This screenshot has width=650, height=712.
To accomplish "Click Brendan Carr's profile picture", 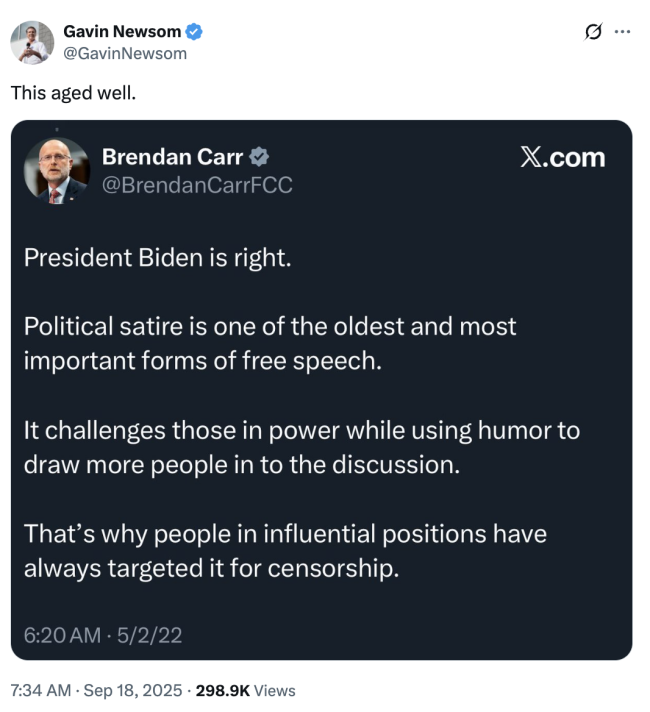I will 57,170.
